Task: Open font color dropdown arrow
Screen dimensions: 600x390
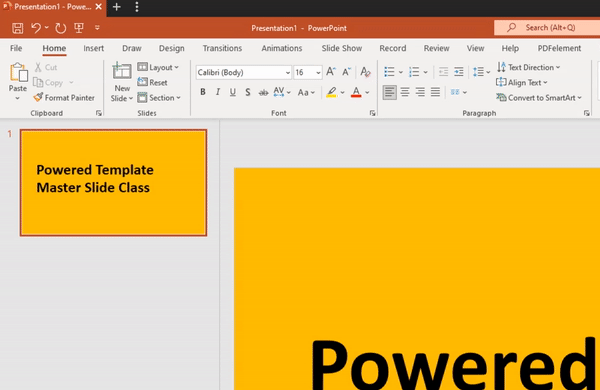Action: pos(367,92)
